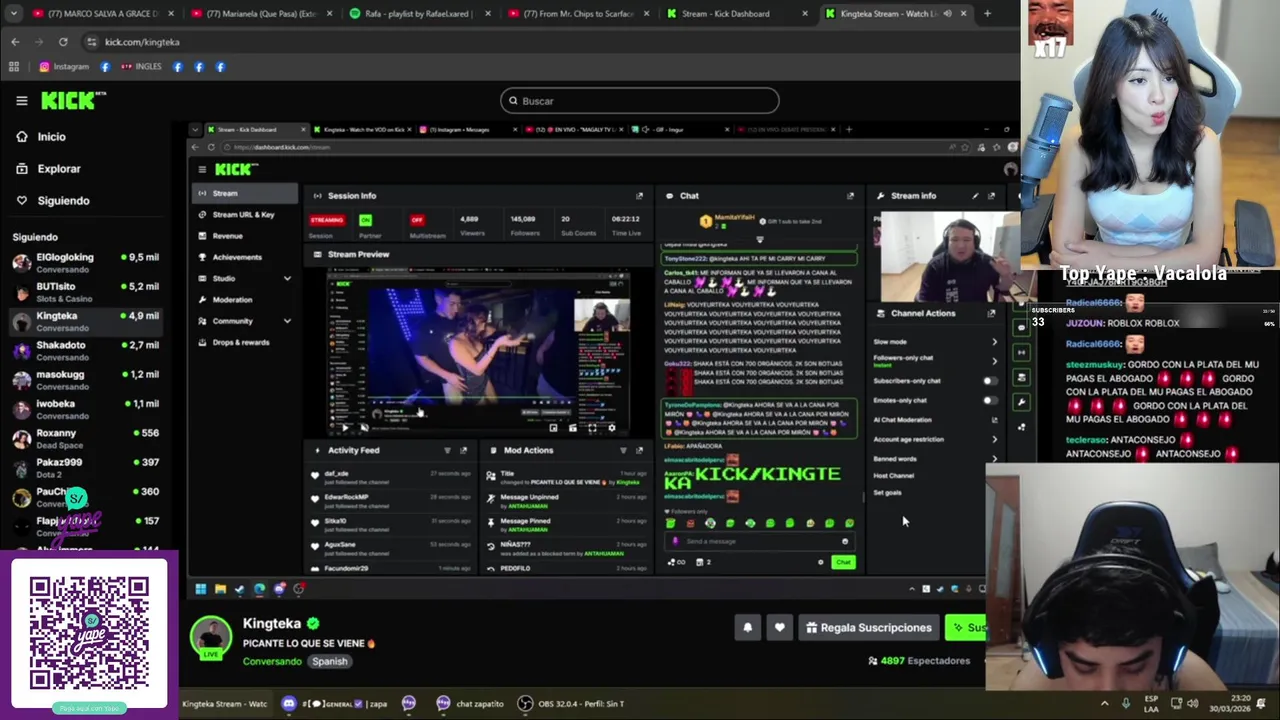1280x720 pixels.
Task: Click the Yape QR code image
Action: pyautogui.click(x=89, y=633)
